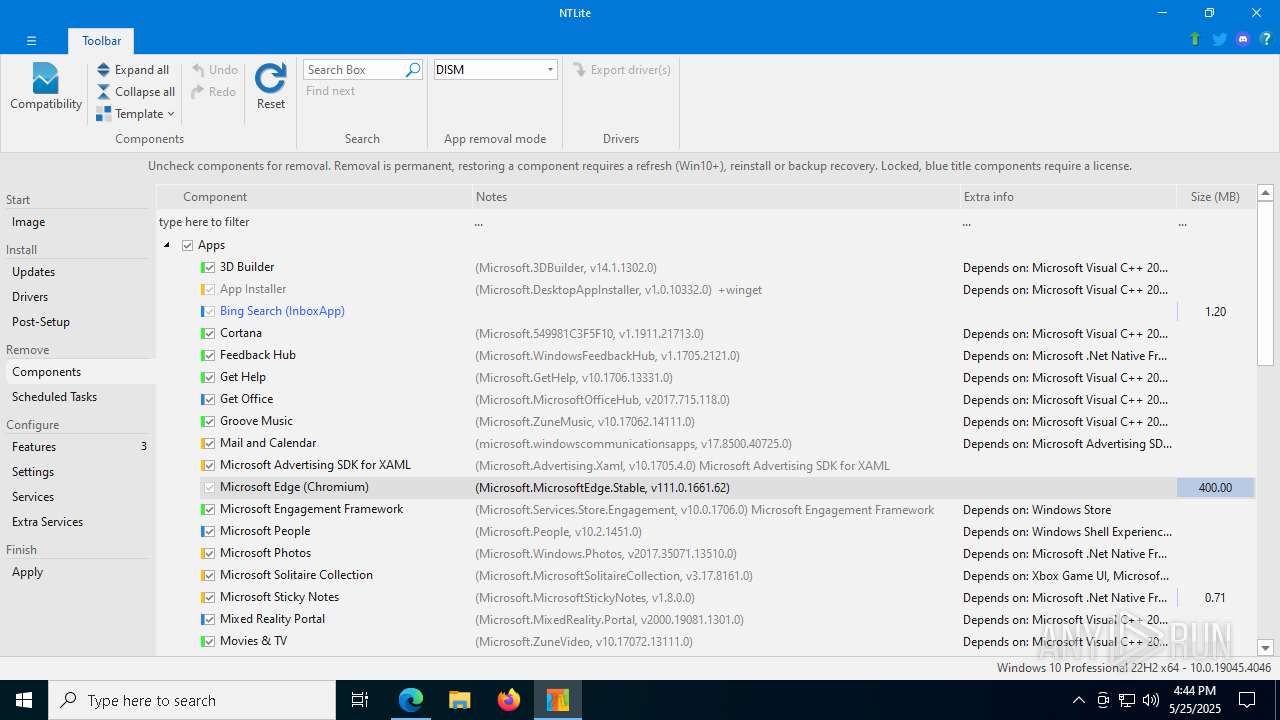Open the hamburger menu

pyautogui.click(x=31, y=41)
